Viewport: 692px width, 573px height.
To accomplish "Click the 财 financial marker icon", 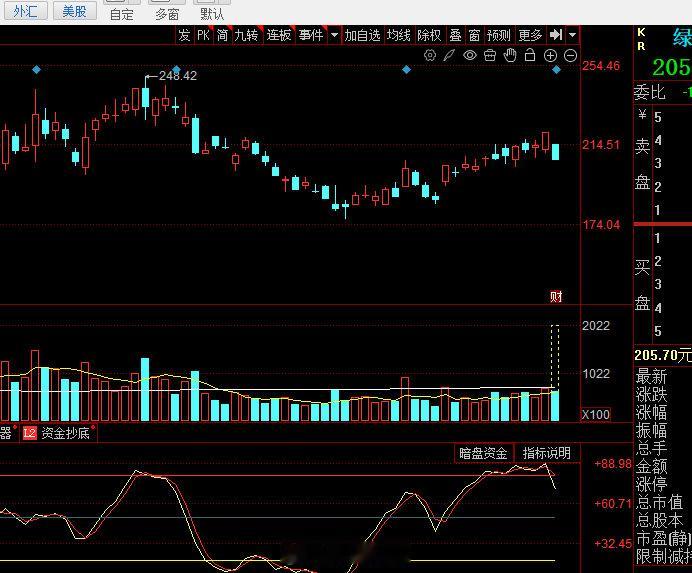I will pos(556,296).
